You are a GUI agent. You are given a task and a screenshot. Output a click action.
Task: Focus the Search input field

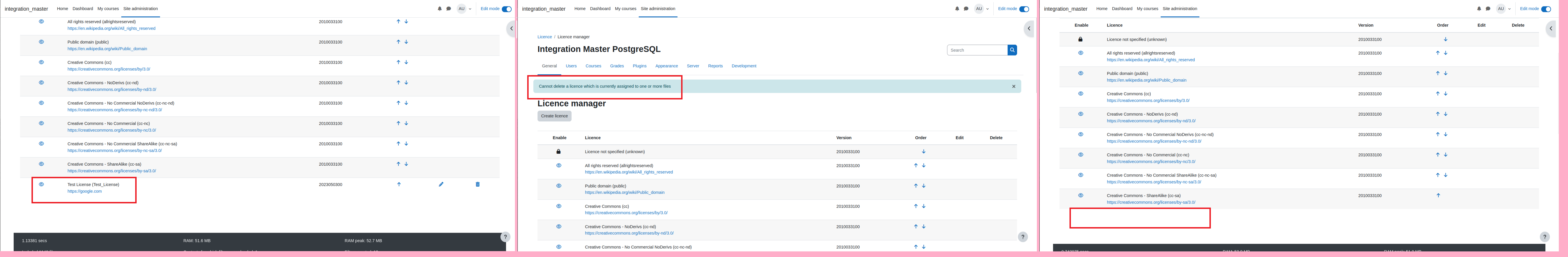coord(977,50)
